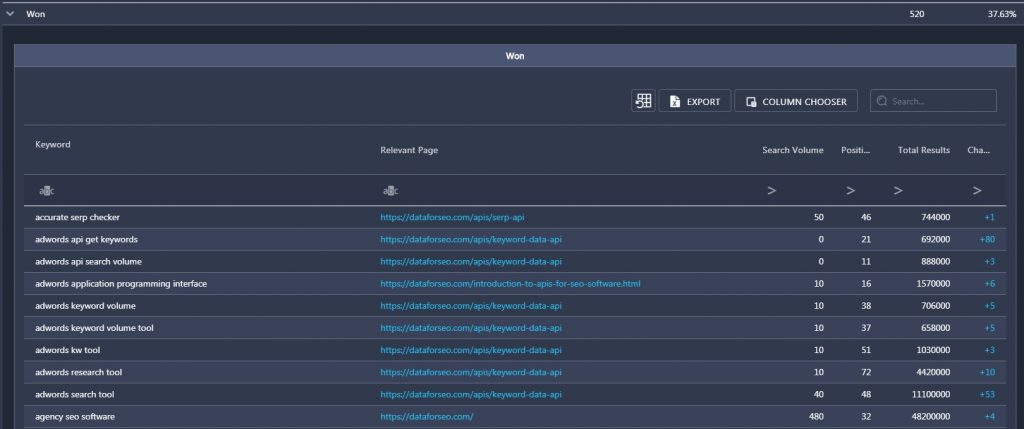Click the +80 change value

point(987,240)
